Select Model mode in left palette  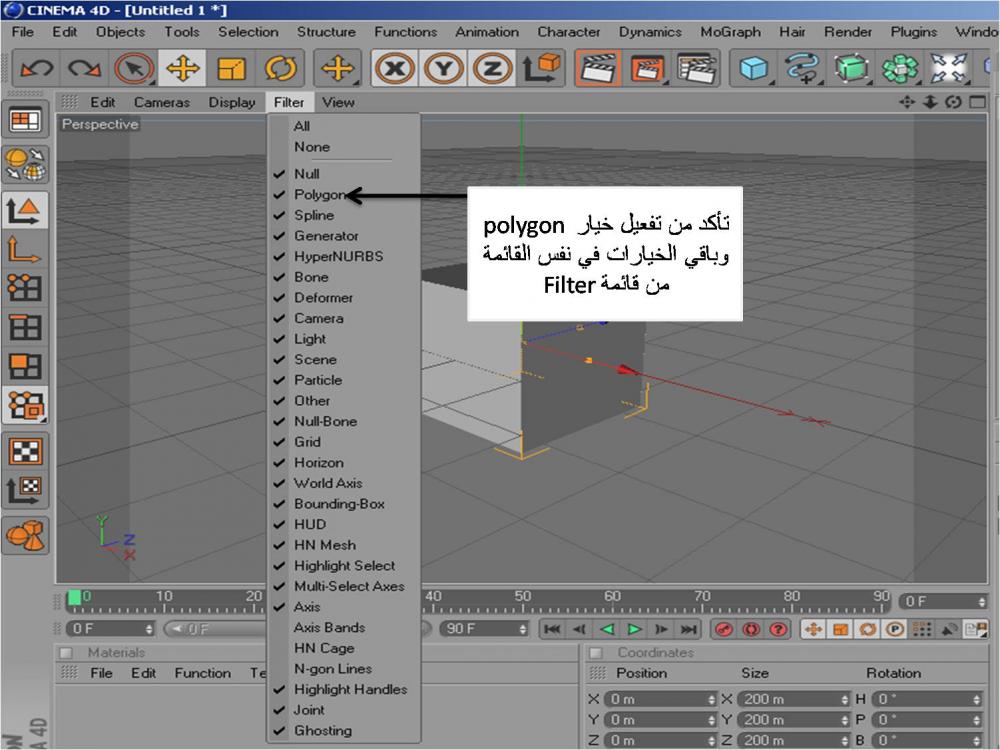25,210
